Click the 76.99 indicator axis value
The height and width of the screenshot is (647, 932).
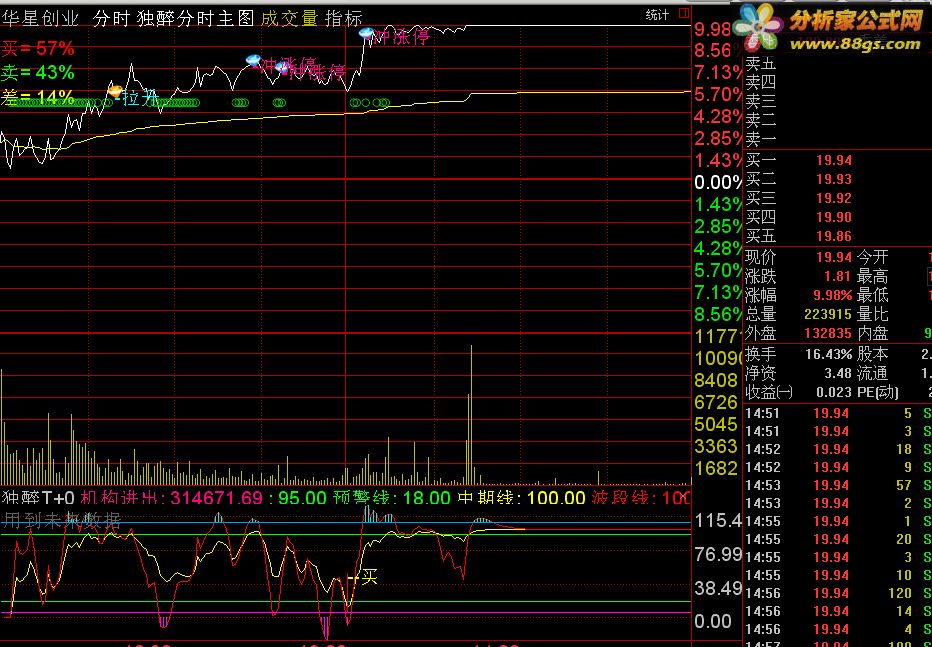(x=718, y=555)
